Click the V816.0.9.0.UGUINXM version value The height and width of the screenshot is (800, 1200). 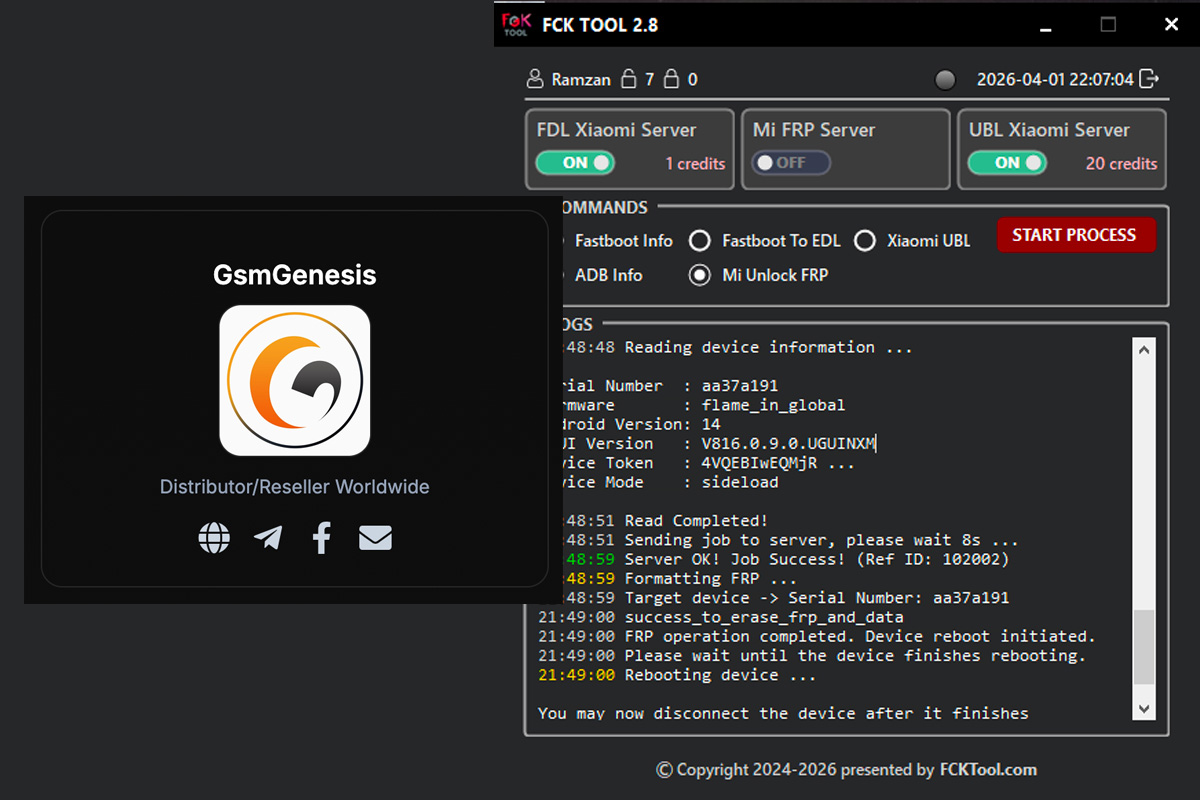[789, 444]
